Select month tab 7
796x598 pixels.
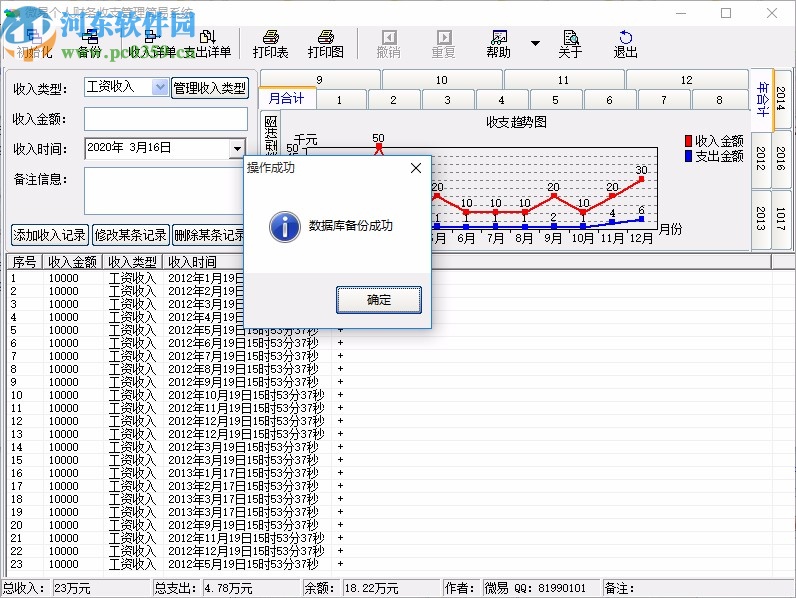664,99
